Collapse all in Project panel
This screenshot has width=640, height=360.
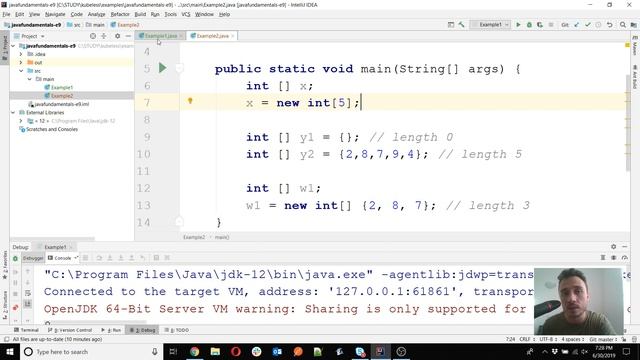pyautogui.click(x=104, y=36)
